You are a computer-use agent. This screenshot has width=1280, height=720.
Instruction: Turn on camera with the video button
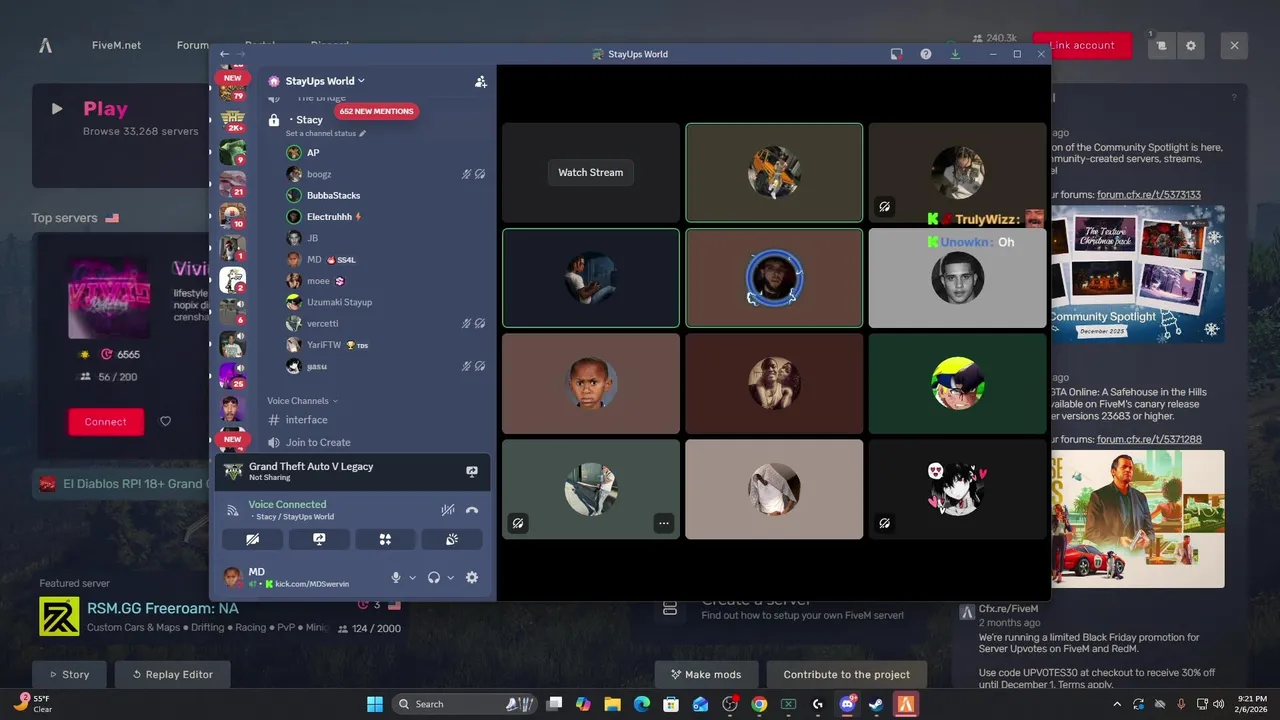pos(253,539)
